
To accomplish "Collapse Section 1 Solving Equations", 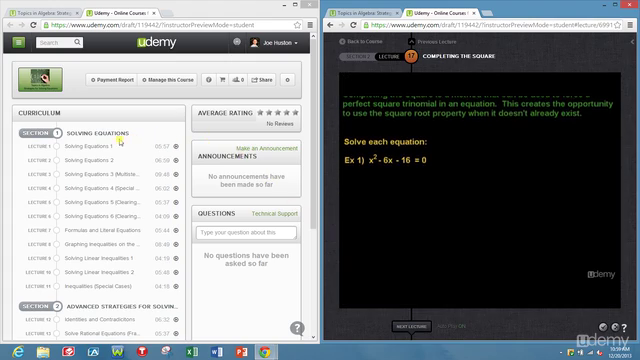I will (x=40, y=133).
